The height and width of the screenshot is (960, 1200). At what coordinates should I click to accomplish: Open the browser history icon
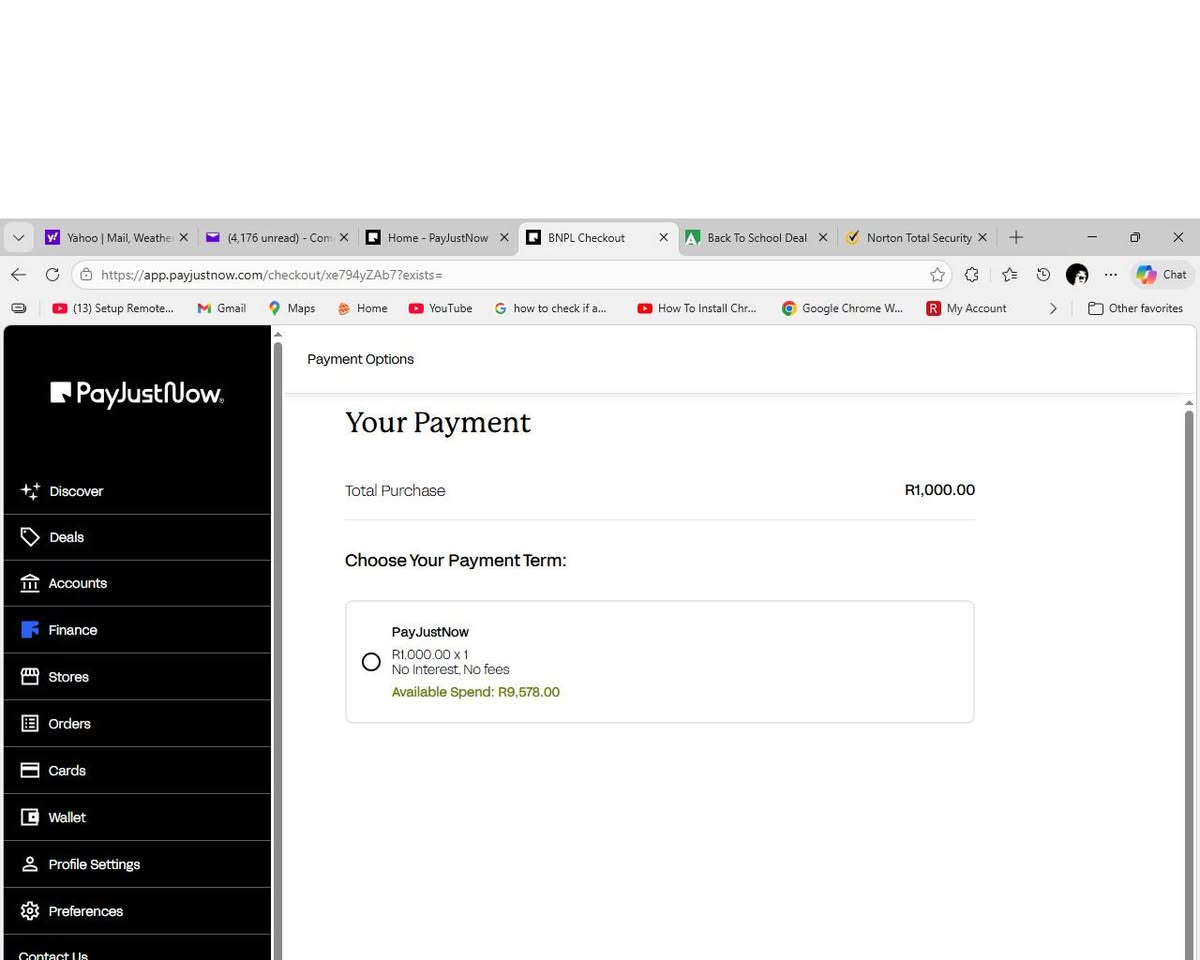1043,274
